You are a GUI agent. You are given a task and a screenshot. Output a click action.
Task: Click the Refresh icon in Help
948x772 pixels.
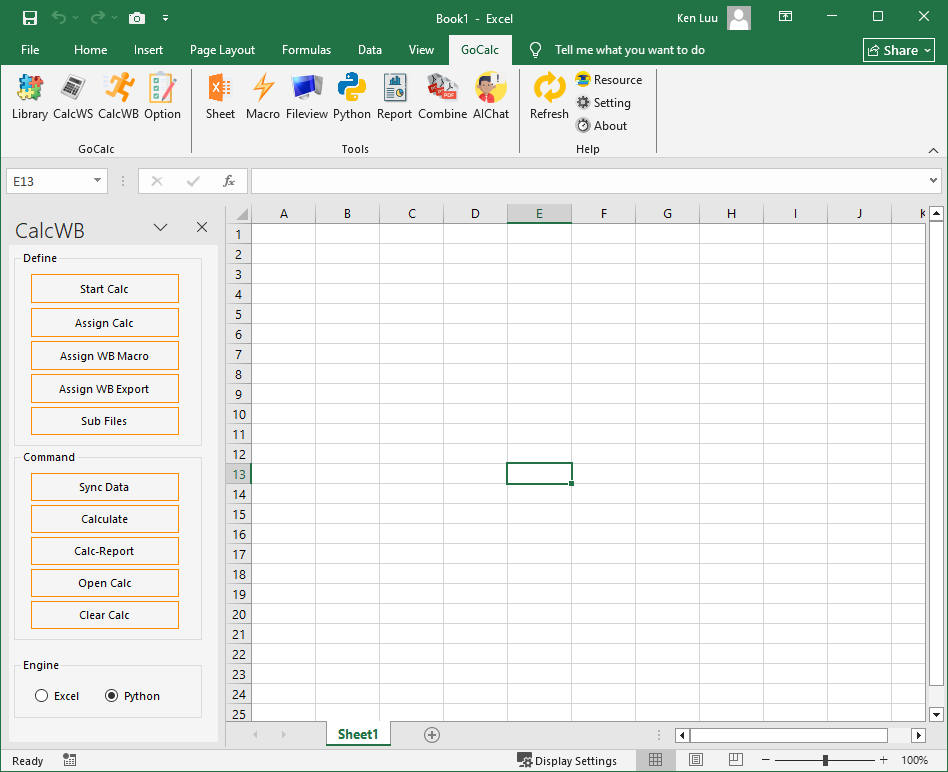(549, 97)
